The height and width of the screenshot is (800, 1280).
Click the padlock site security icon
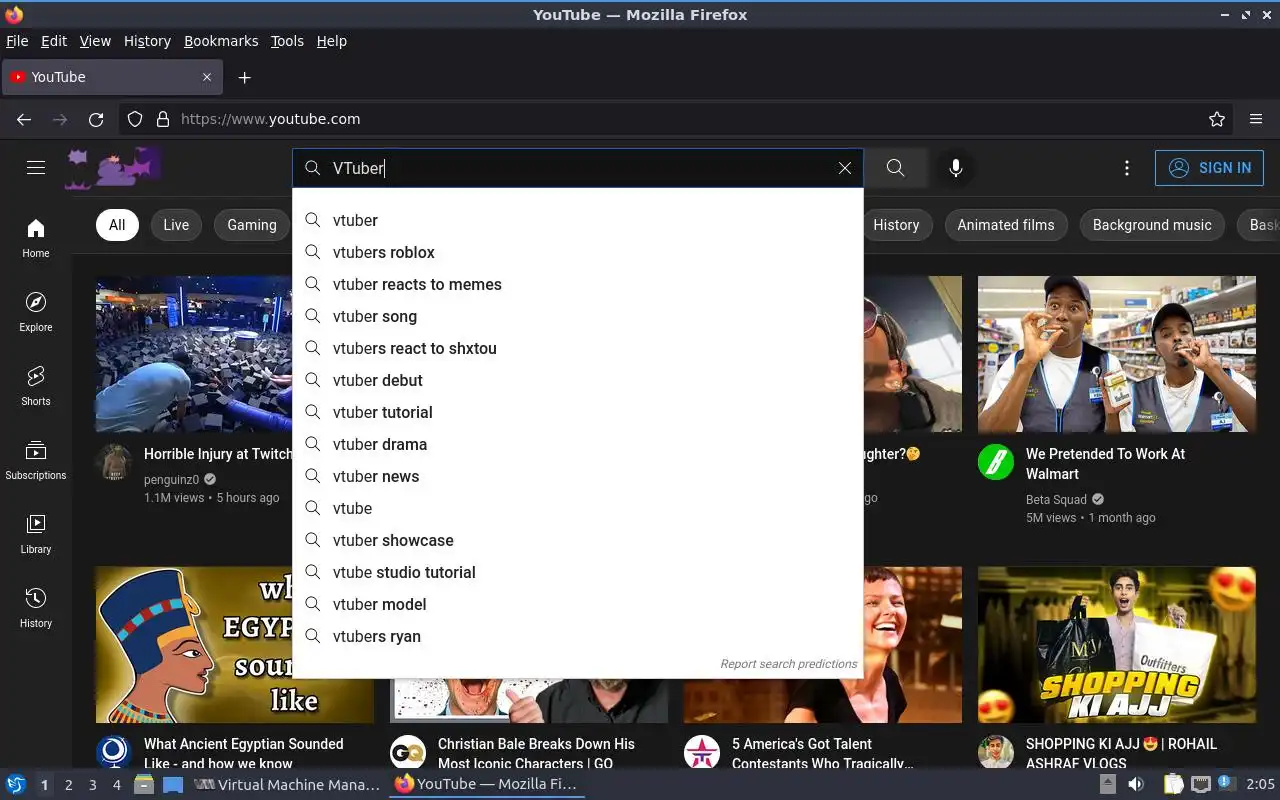[163, 119]
